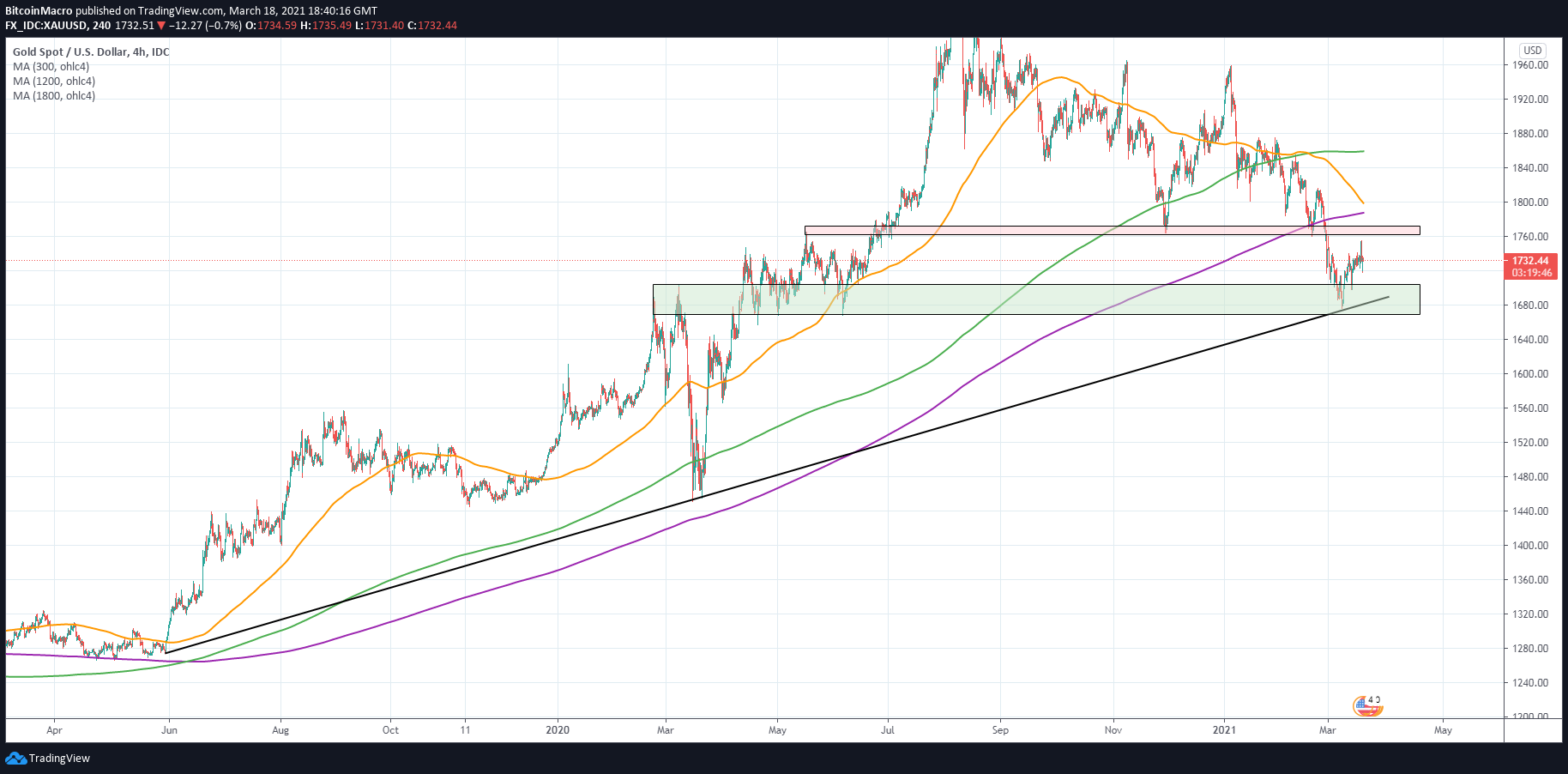Click the bar countdown 03:19:46
Viewport: 1568px width, 774px height.
point(1530,273)
